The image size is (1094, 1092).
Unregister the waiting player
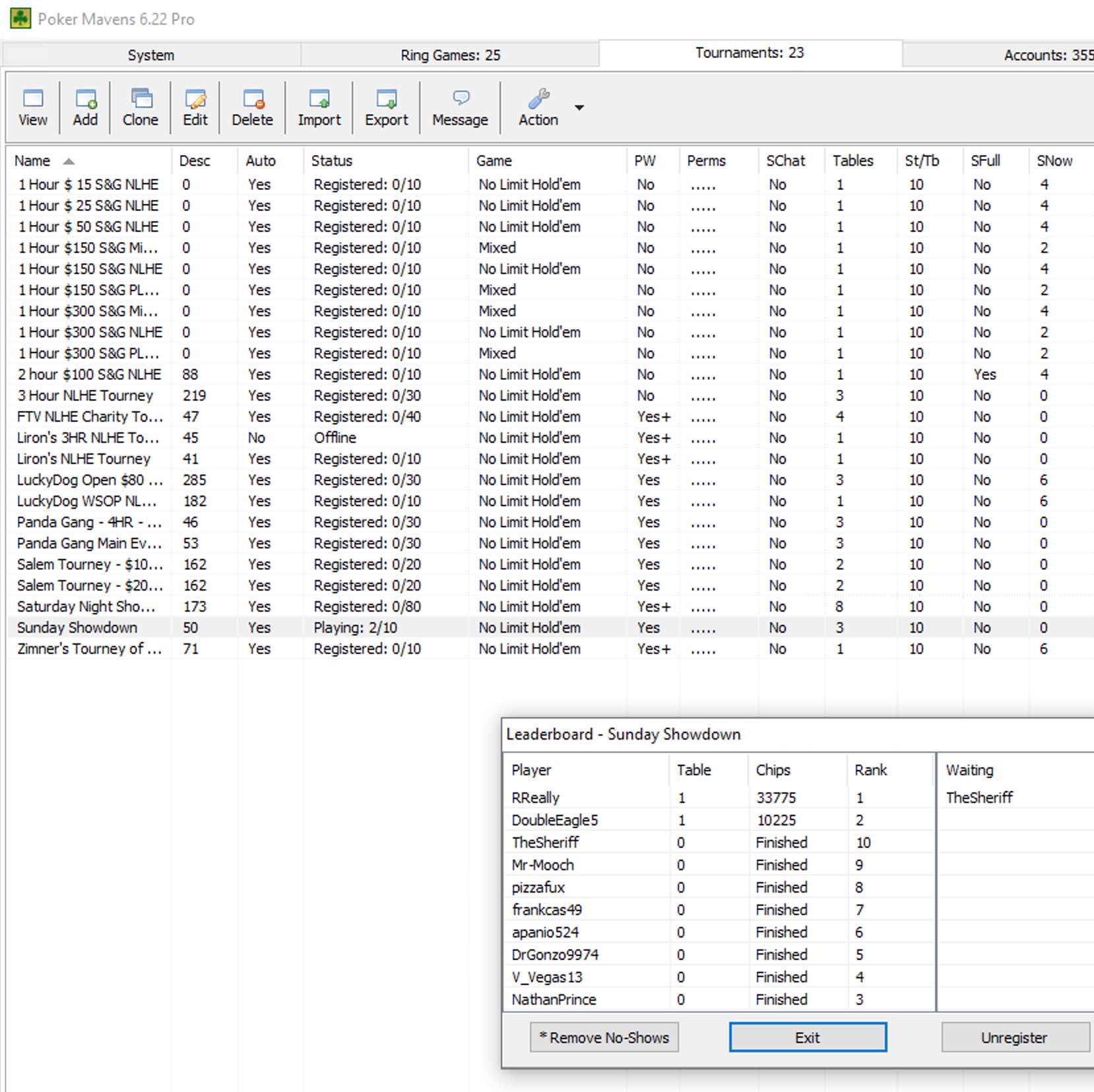point(1013,1037)
